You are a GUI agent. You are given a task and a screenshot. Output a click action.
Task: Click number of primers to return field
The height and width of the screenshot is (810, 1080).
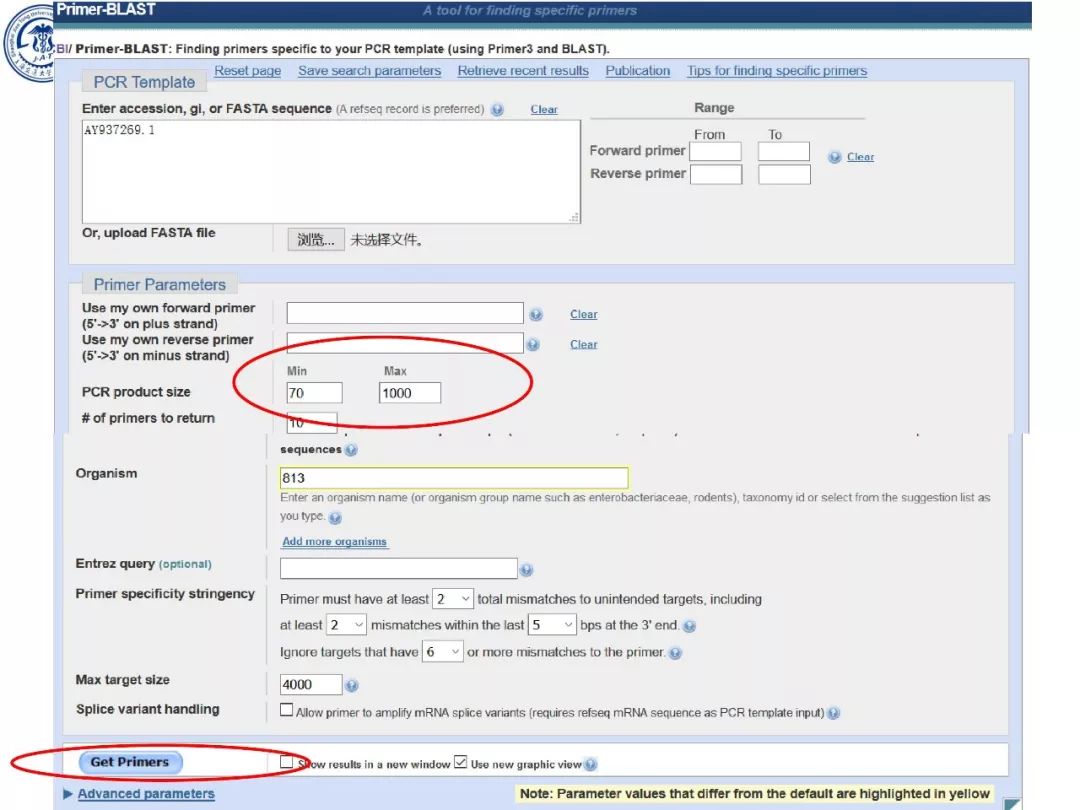[312, 422]
